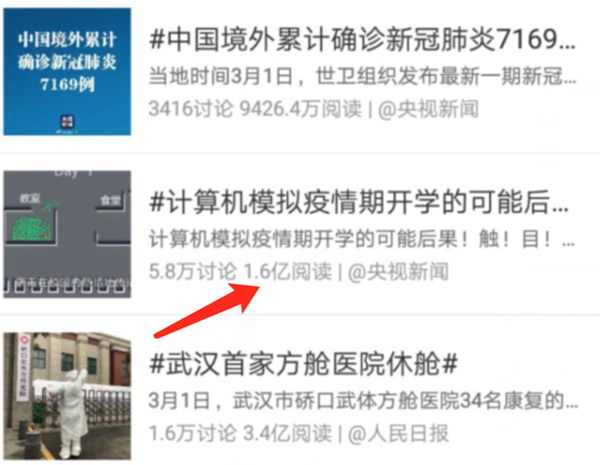Click the 3.4亿阅读 read count

coord(287,434)
